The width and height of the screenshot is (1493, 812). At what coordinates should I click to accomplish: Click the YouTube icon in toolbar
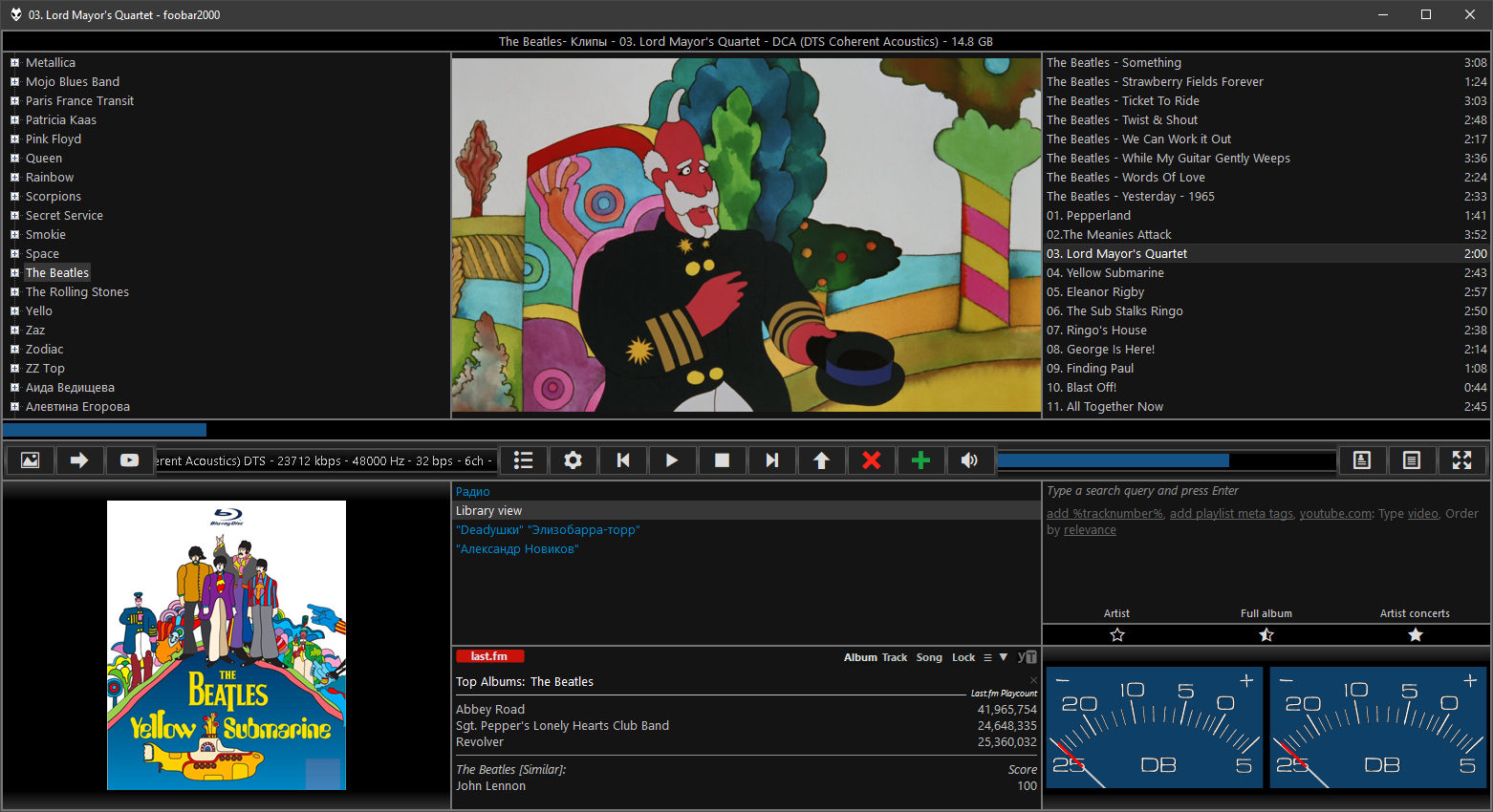129,460
